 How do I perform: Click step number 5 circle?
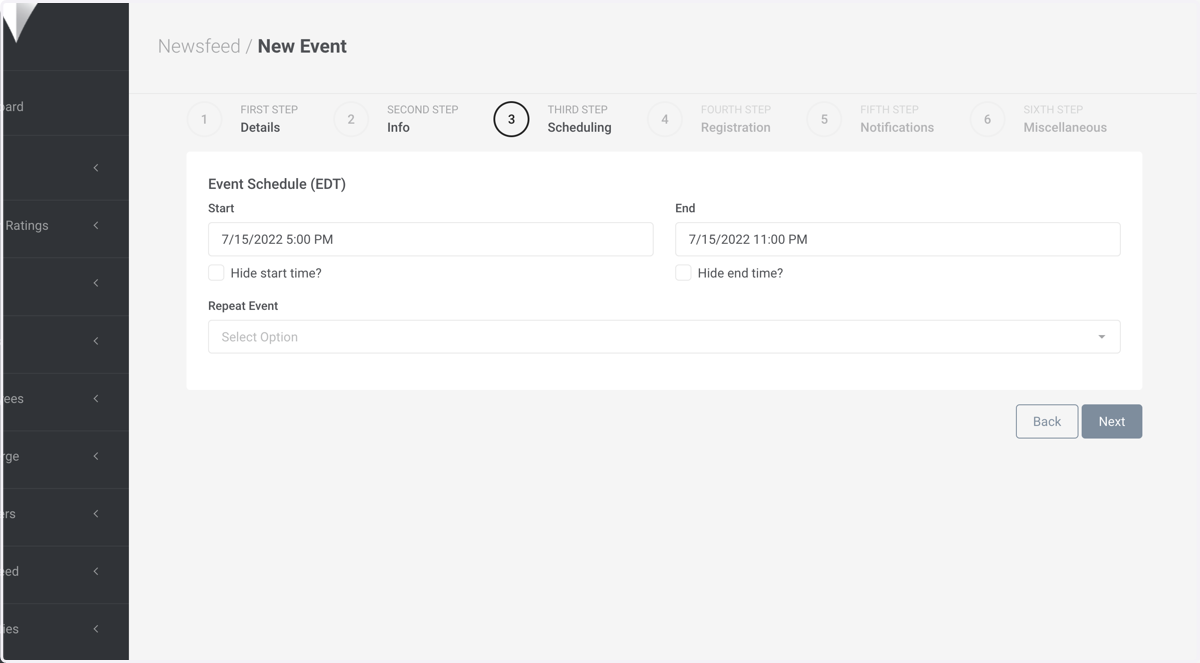(824, 119)
